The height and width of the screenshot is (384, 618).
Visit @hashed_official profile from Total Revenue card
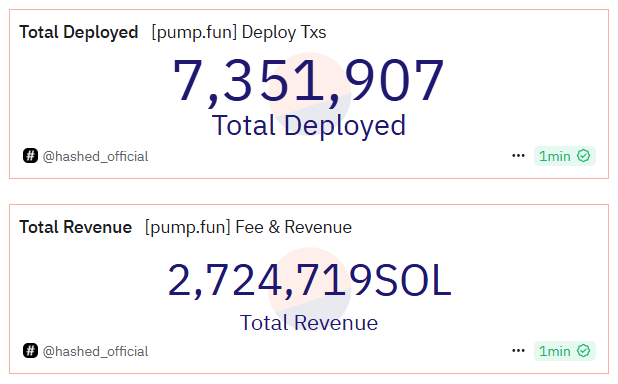(95, 351)
